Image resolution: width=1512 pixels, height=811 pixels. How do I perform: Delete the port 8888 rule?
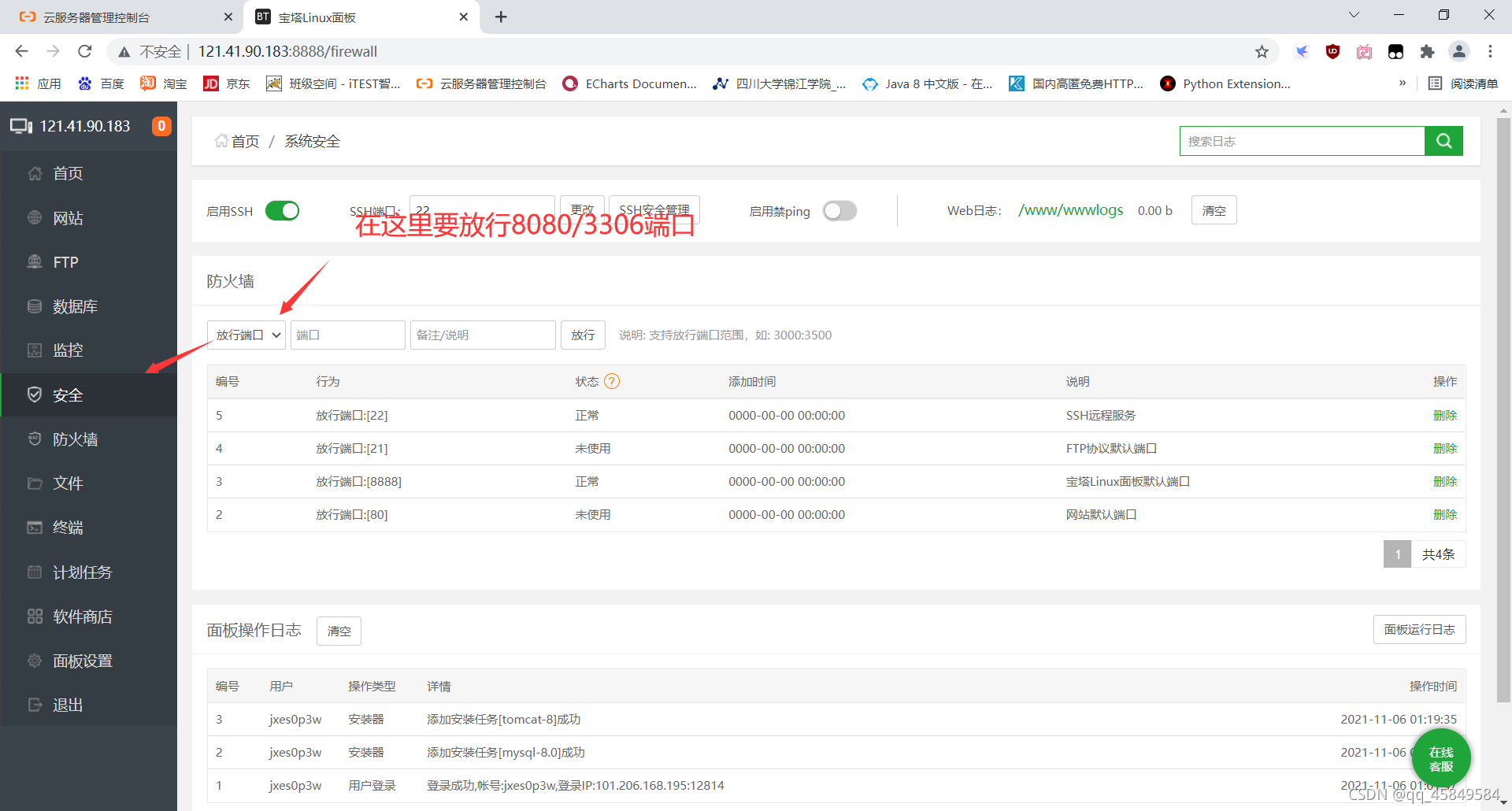(1445, 482)
